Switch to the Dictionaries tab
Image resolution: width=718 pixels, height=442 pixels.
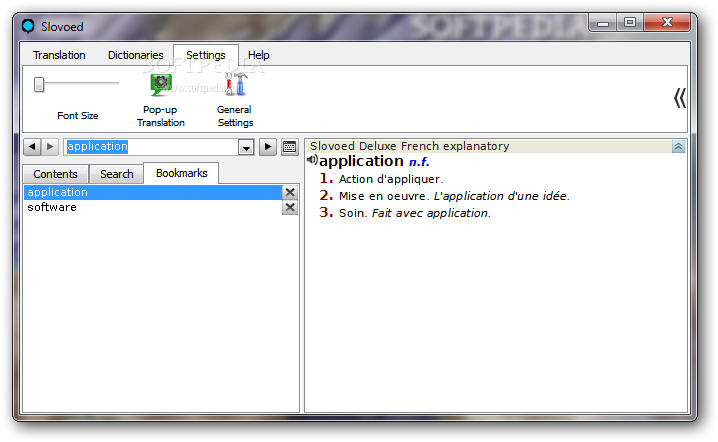[136, 55]
